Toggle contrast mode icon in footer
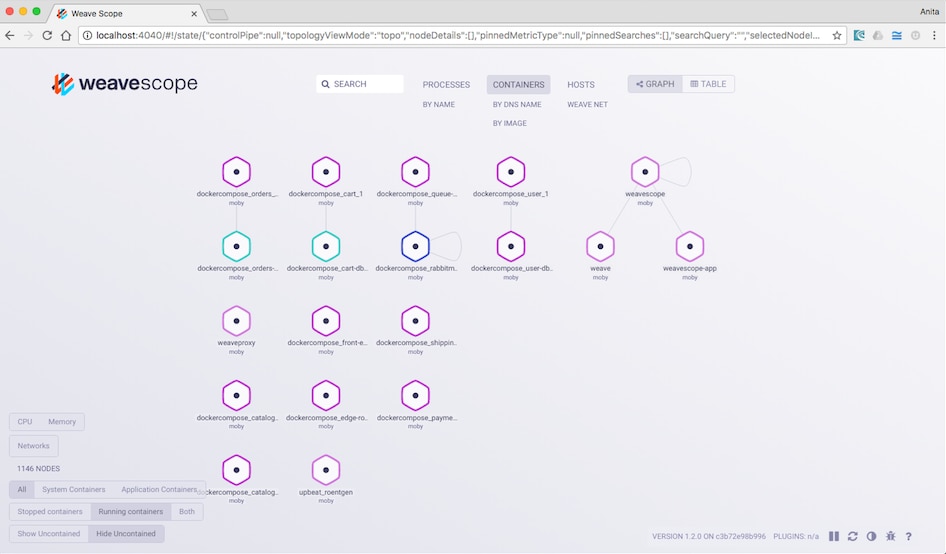 871,536
